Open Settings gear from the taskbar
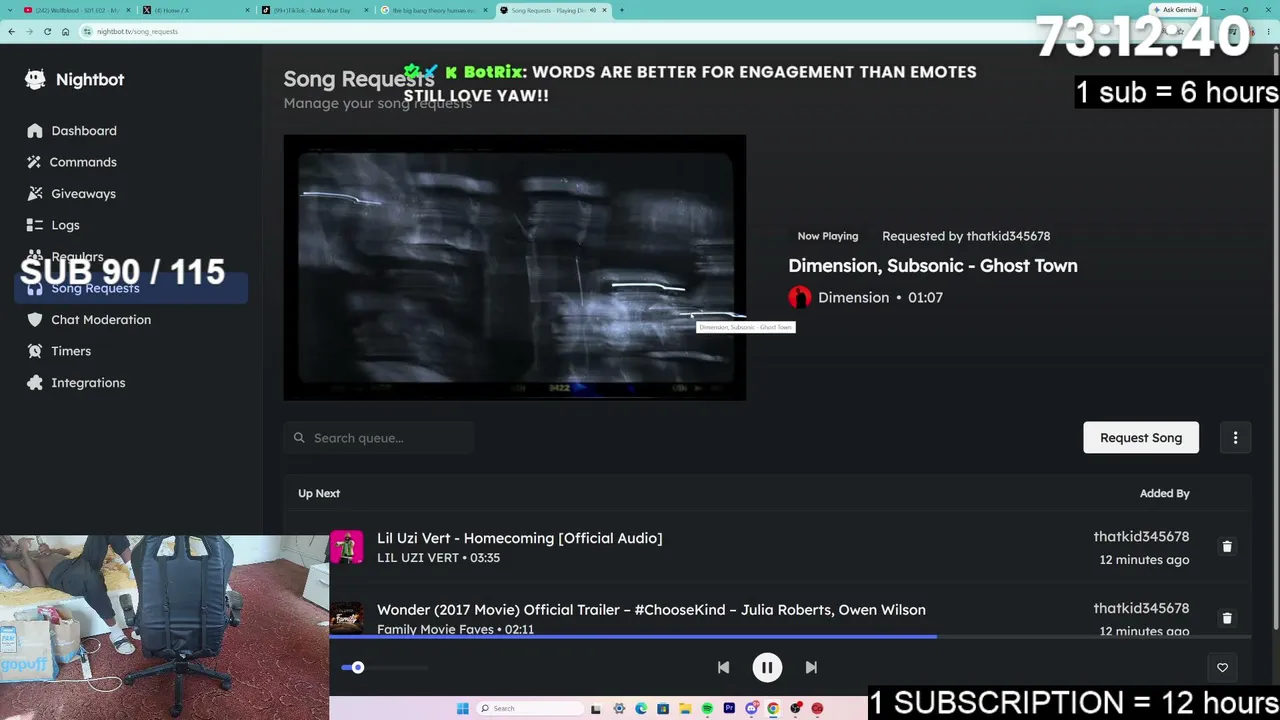Screen dimensions: 1280x720 click(619, 709)
